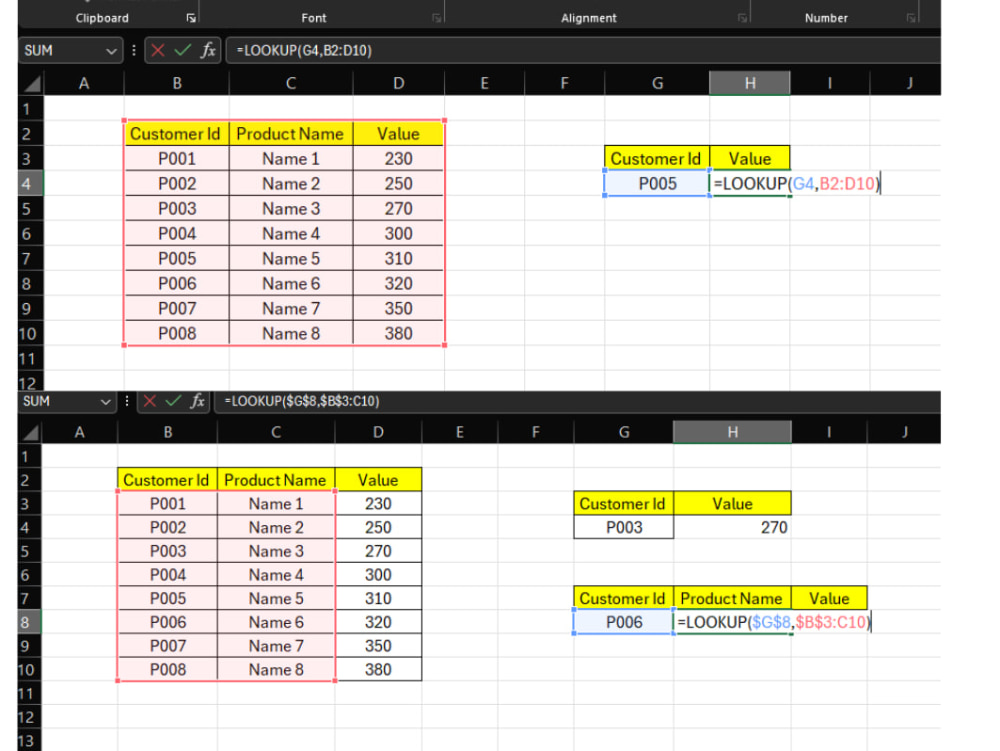The height and width of the screenshot is (751, 1000).
Task: Select row 11 header in the upper sheet
Action: pos(31,359)
